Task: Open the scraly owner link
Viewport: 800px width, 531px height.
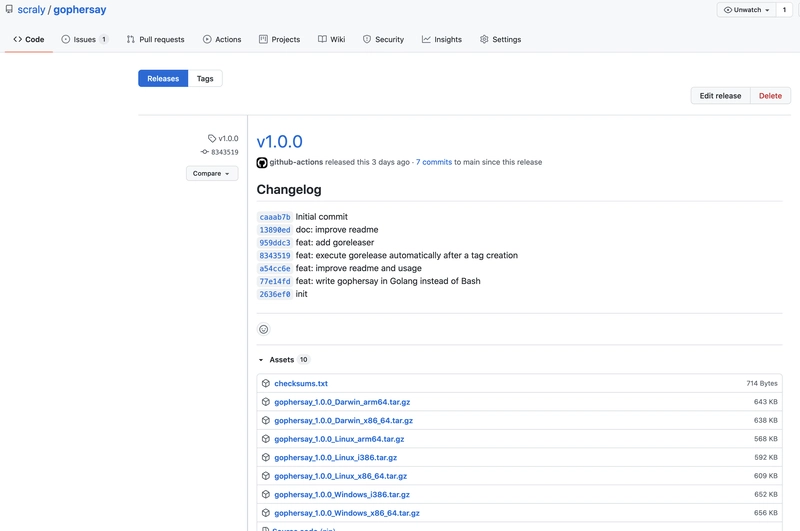Action: [x=31, y=10]
